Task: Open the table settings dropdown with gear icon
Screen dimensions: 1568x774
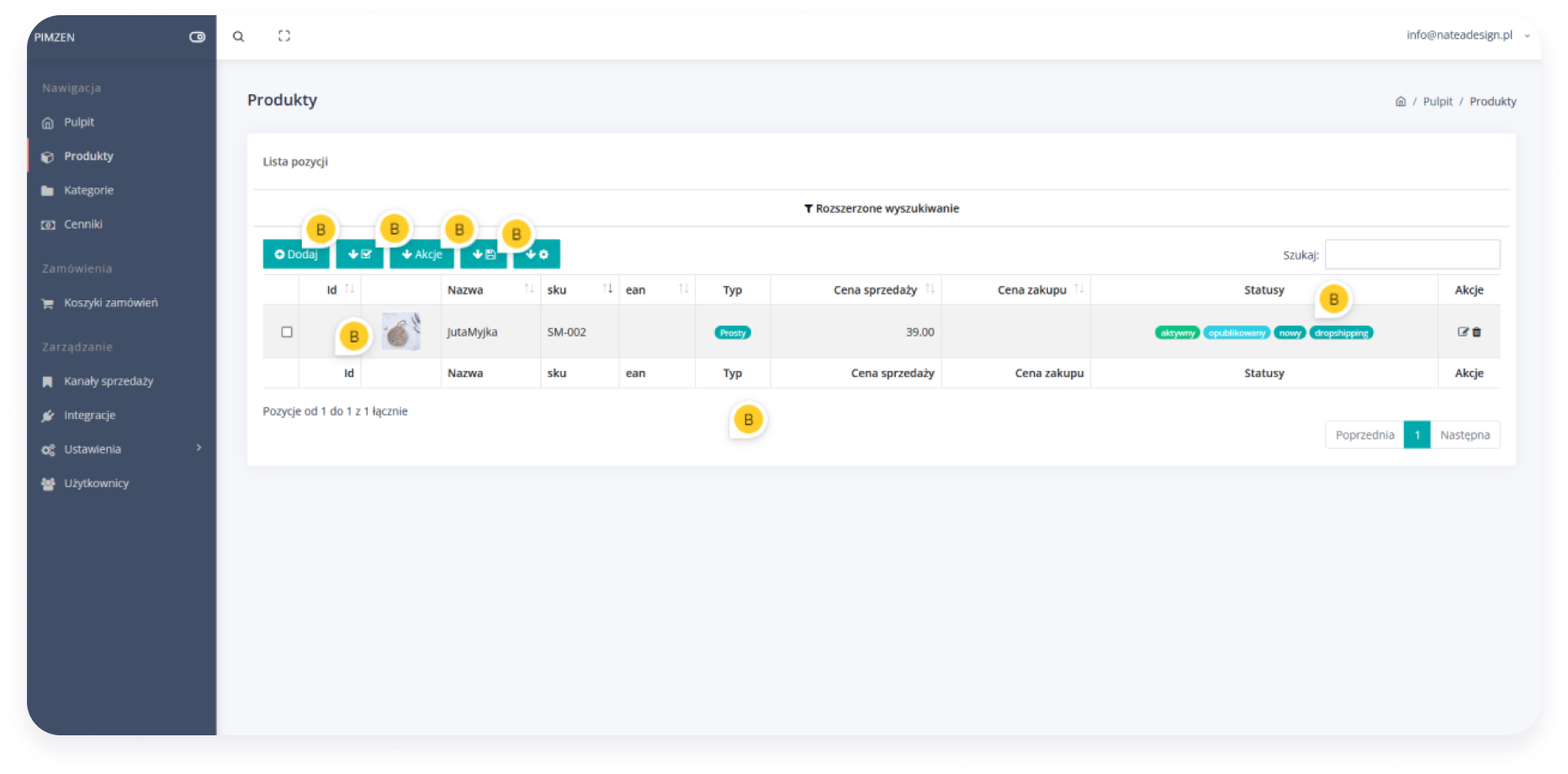Action: [x=537, y=254]
